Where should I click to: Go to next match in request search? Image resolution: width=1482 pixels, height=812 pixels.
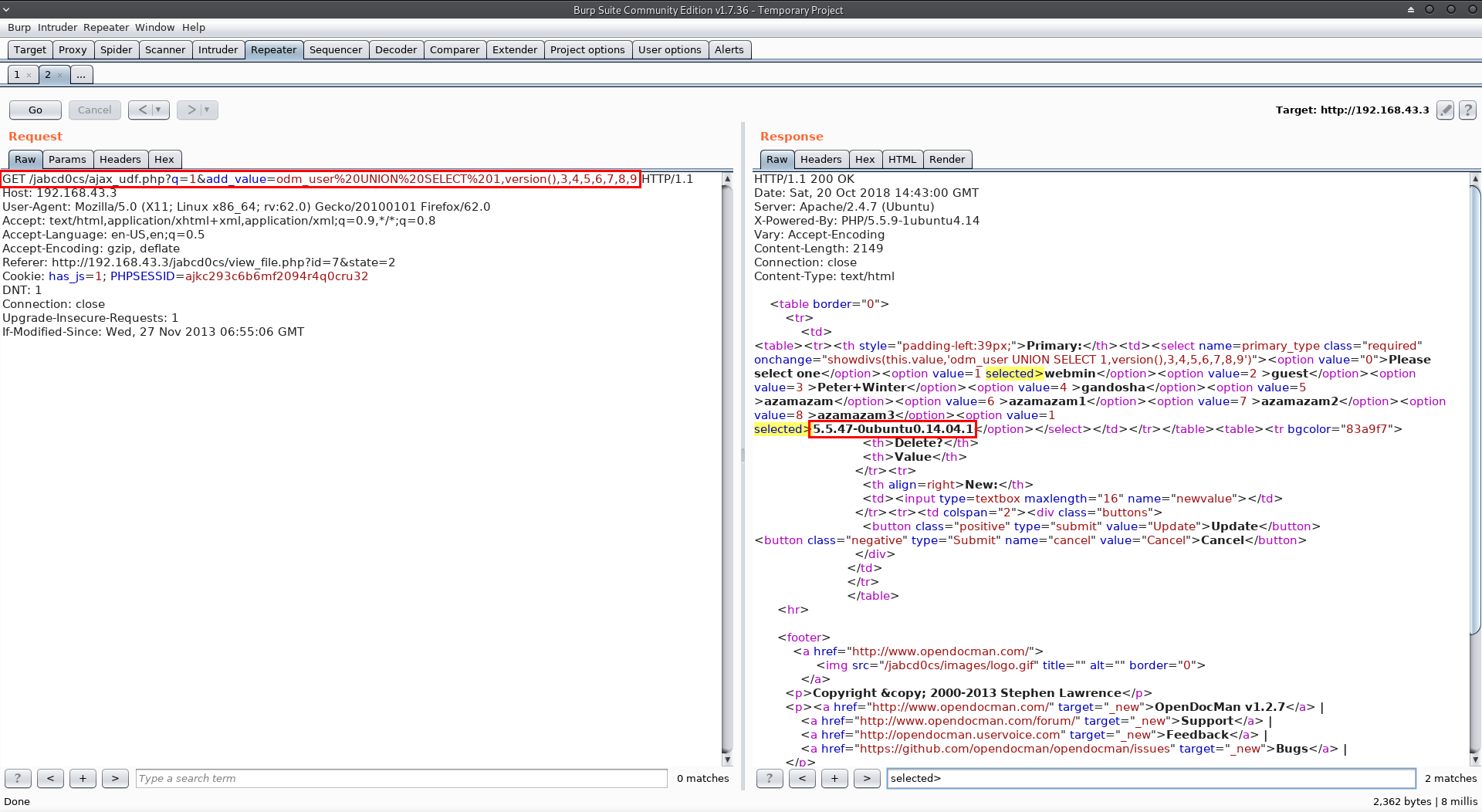coord(115,778)
